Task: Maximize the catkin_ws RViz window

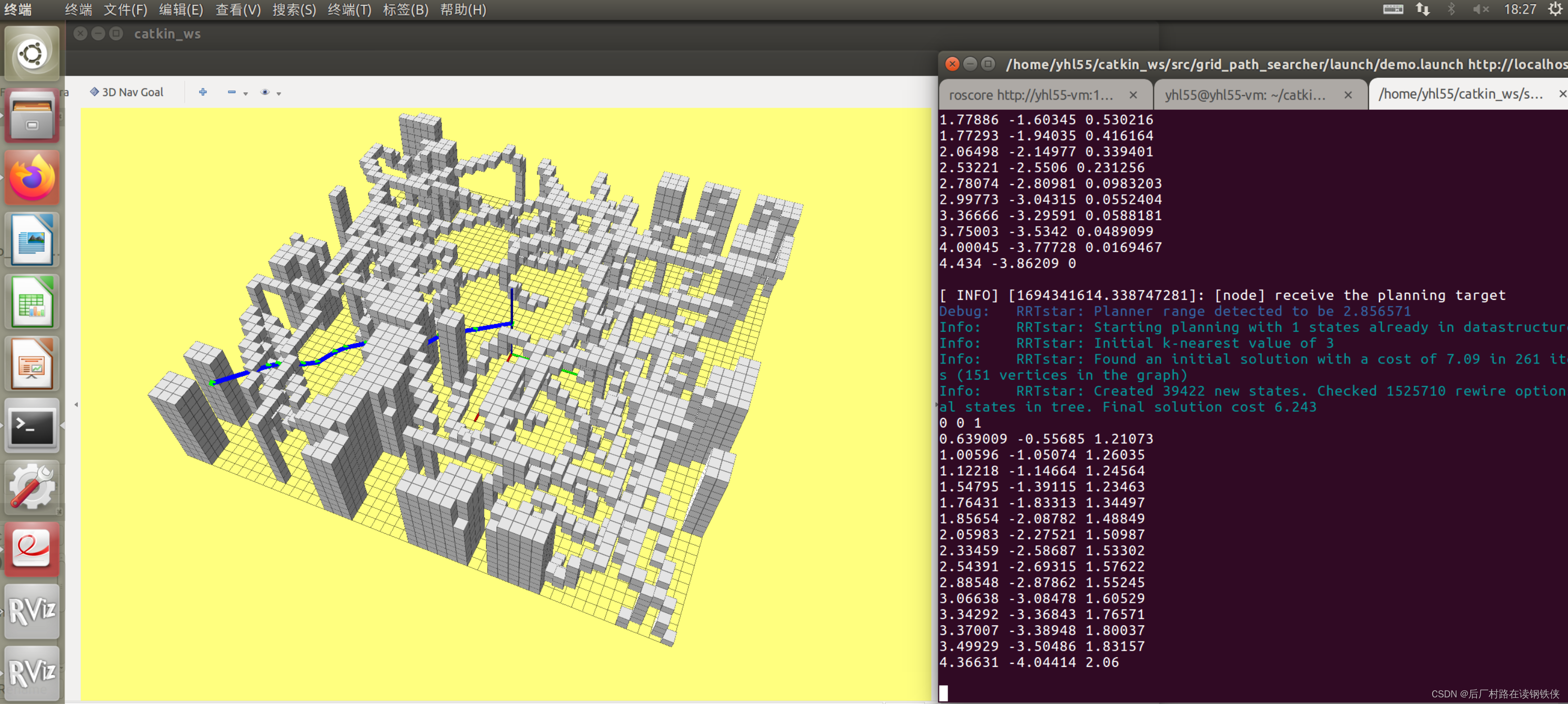Action: tap(115, 34)
